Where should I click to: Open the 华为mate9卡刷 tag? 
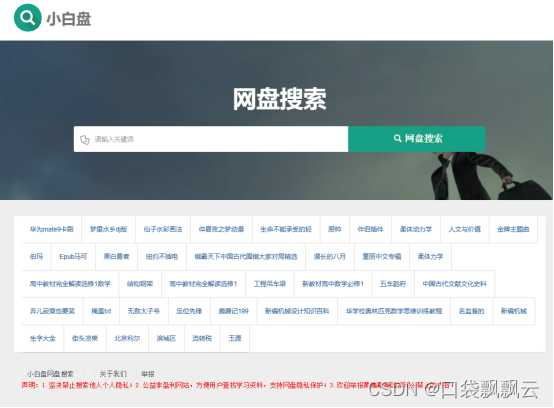coord(52,229)
